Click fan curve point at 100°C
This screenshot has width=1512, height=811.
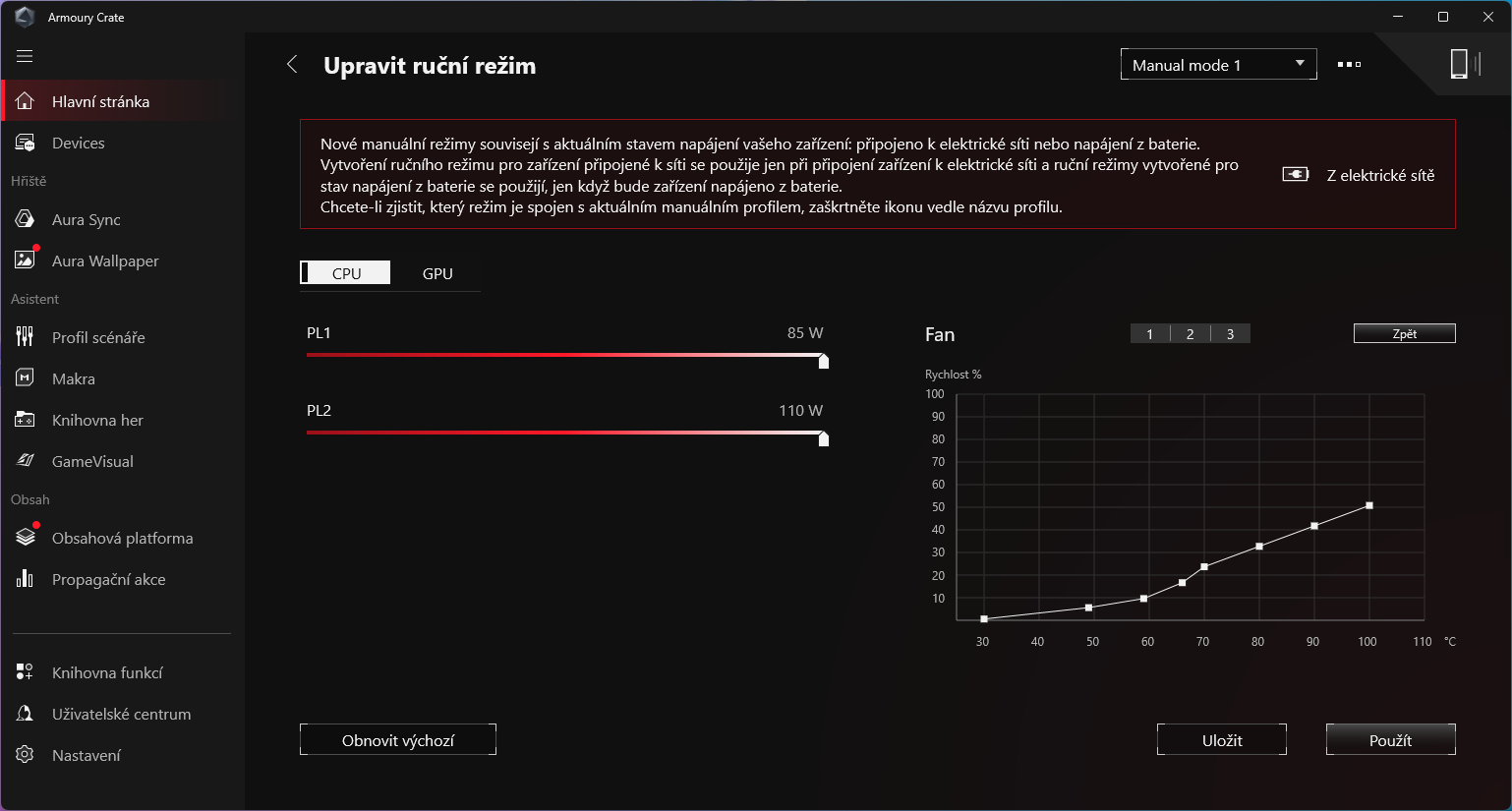click(x=1369, y=506)
